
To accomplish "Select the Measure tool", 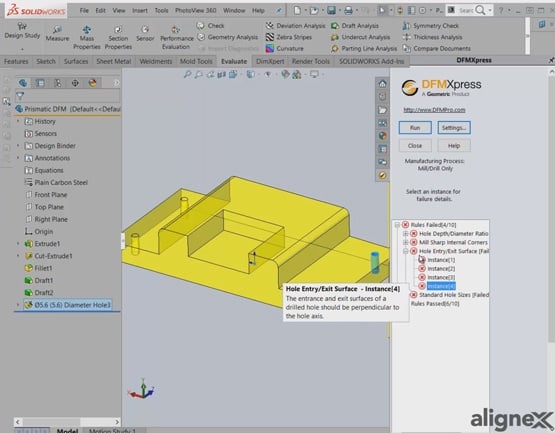I will (57, 34).
